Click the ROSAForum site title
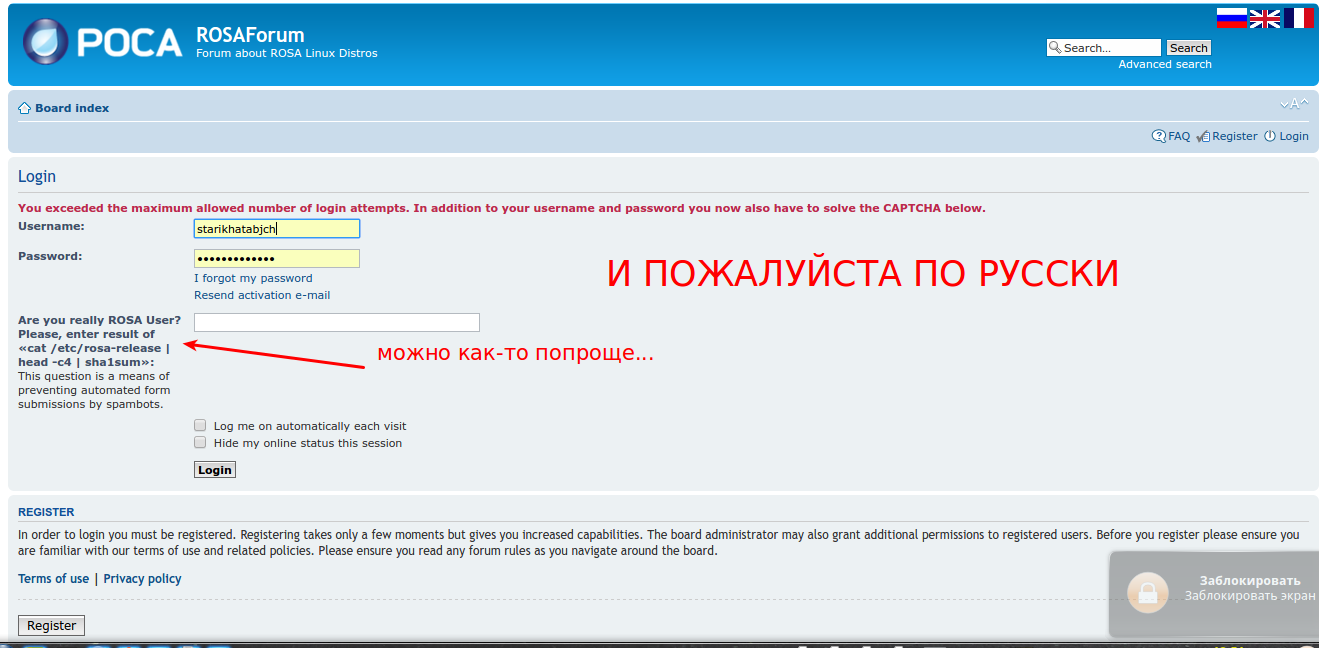1319x648 pixels. [250, 34]
